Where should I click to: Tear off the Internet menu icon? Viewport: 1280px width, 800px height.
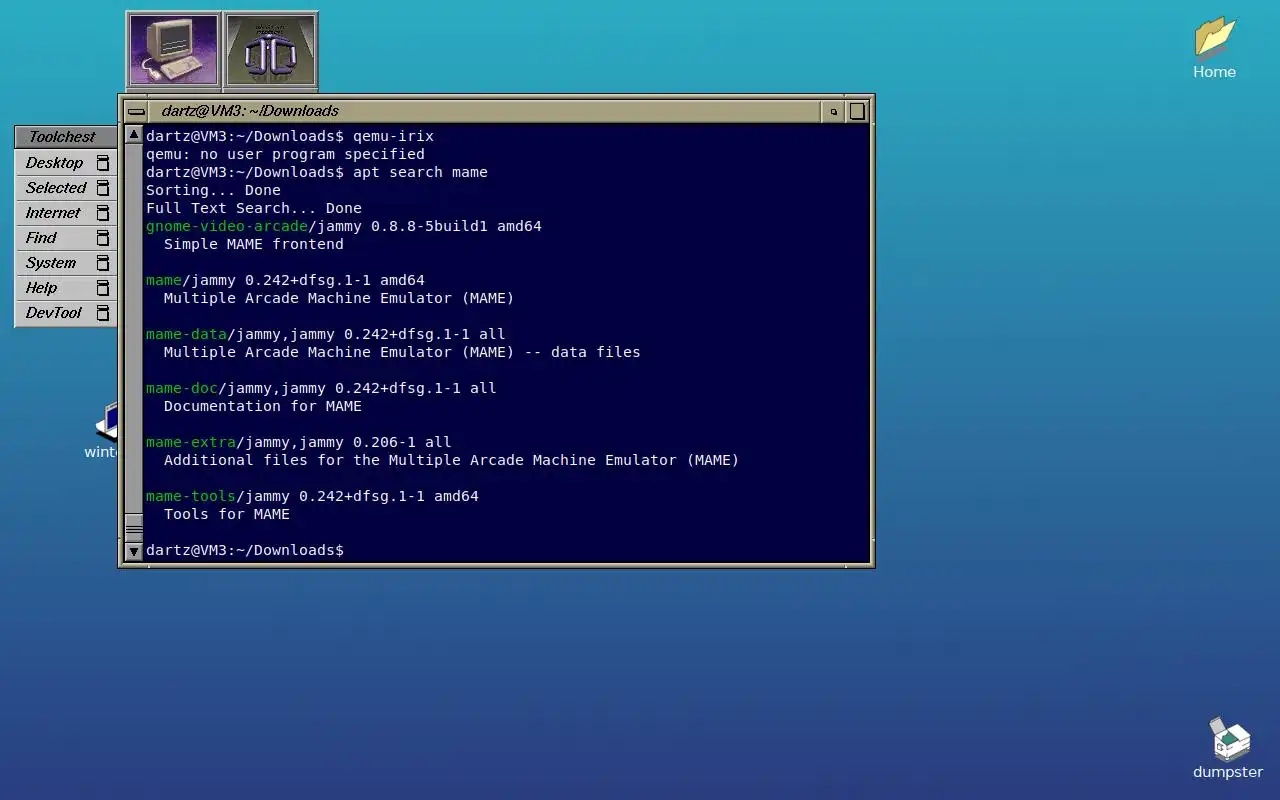click(102, 213)
